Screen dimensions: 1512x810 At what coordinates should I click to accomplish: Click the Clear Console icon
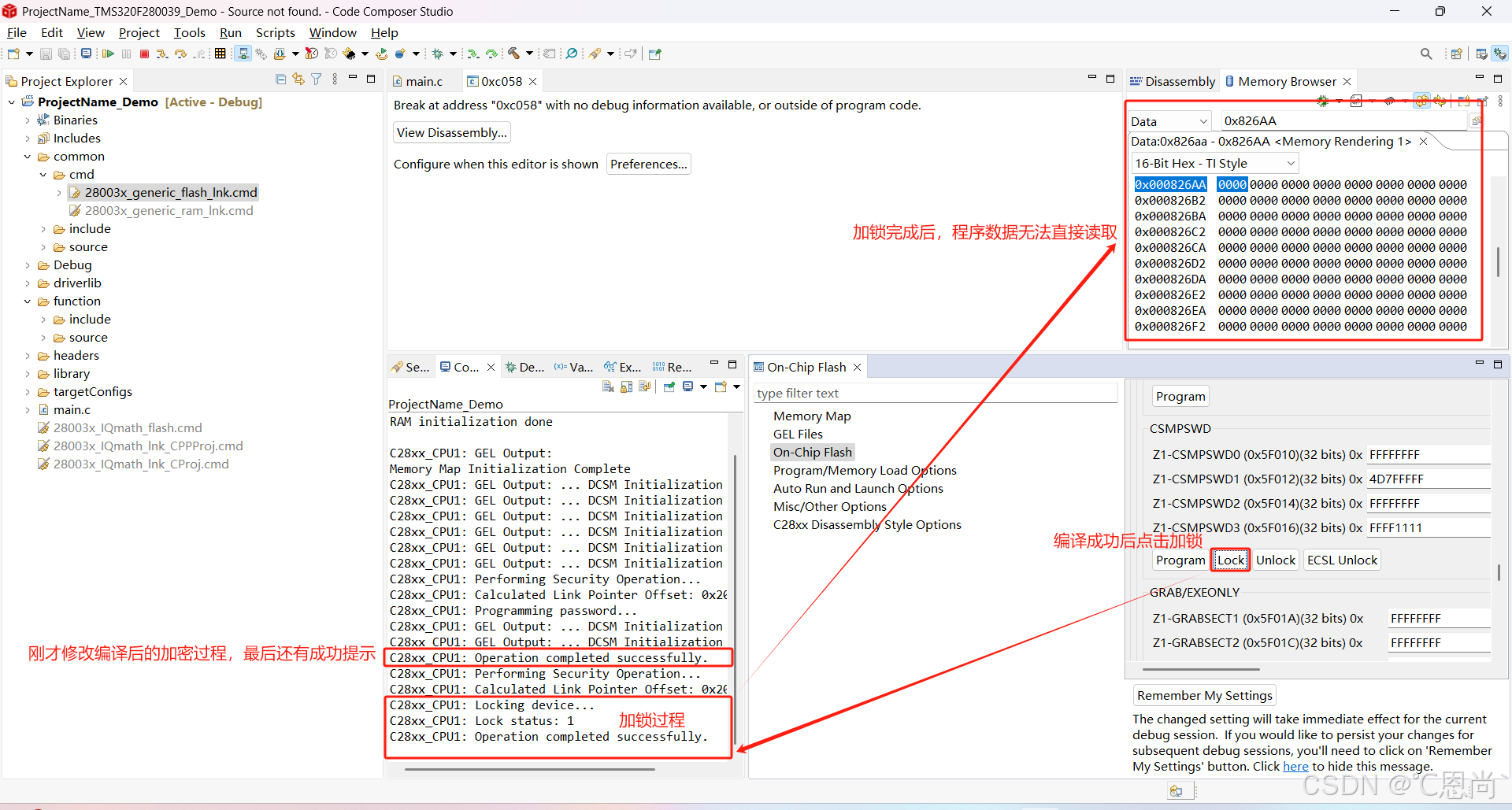click(x=608, y=387)
